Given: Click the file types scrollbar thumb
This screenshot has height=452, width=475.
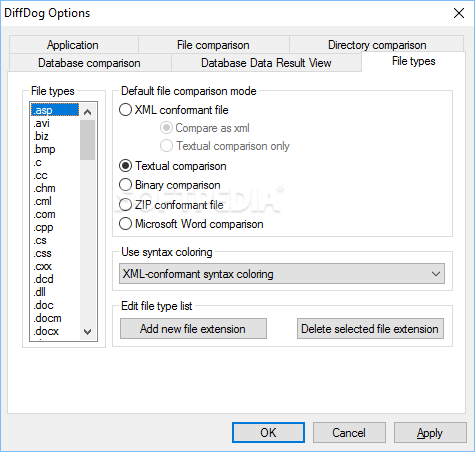Looking at the screenshot, I should [x=88, y=140].
